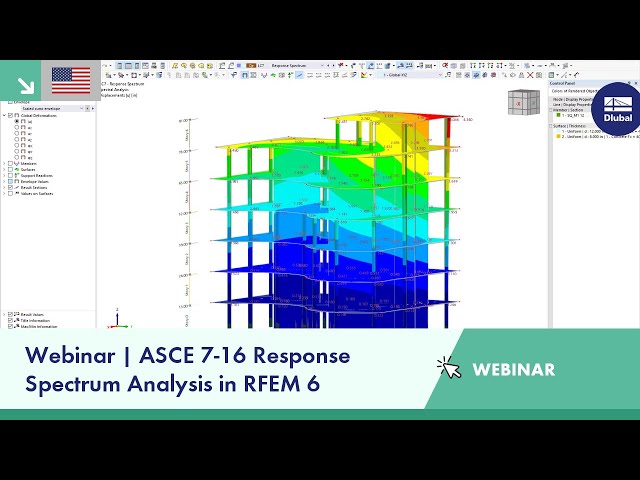
Task: Click the brown LC badge icon
Action: tap(251, 65)
